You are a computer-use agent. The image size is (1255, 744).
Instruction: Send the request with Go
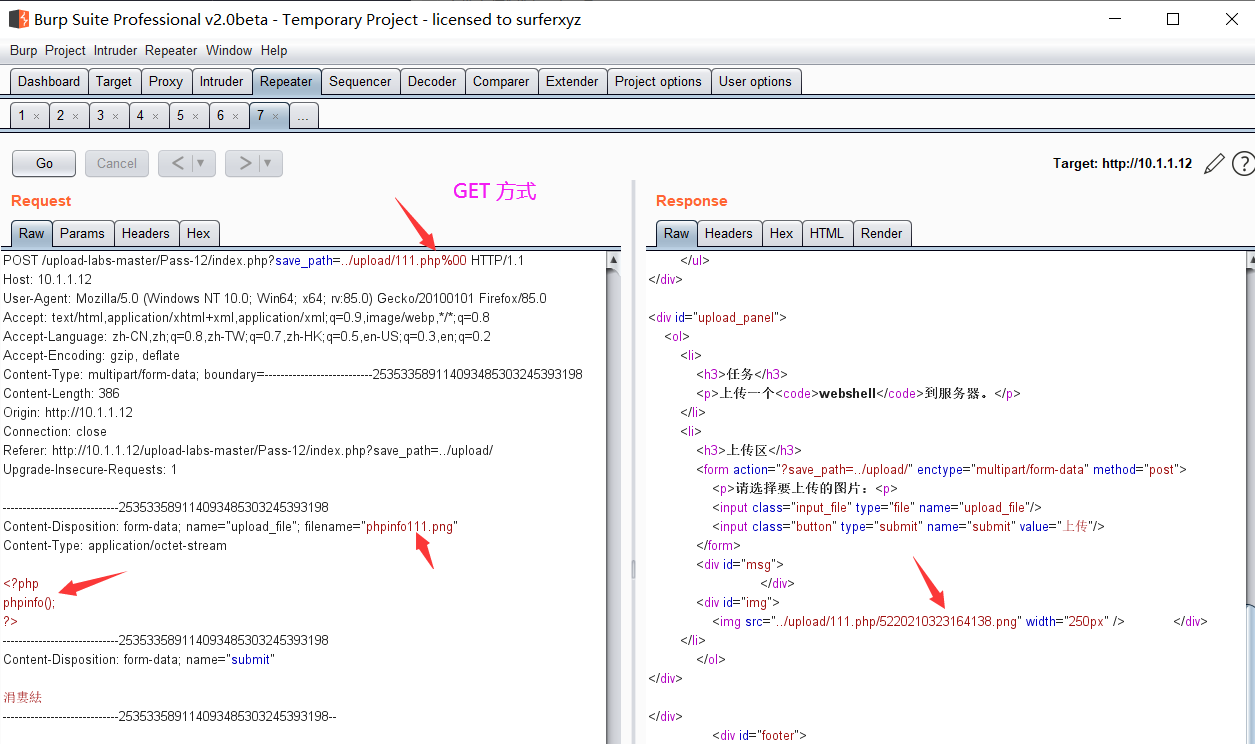point(44,163)
